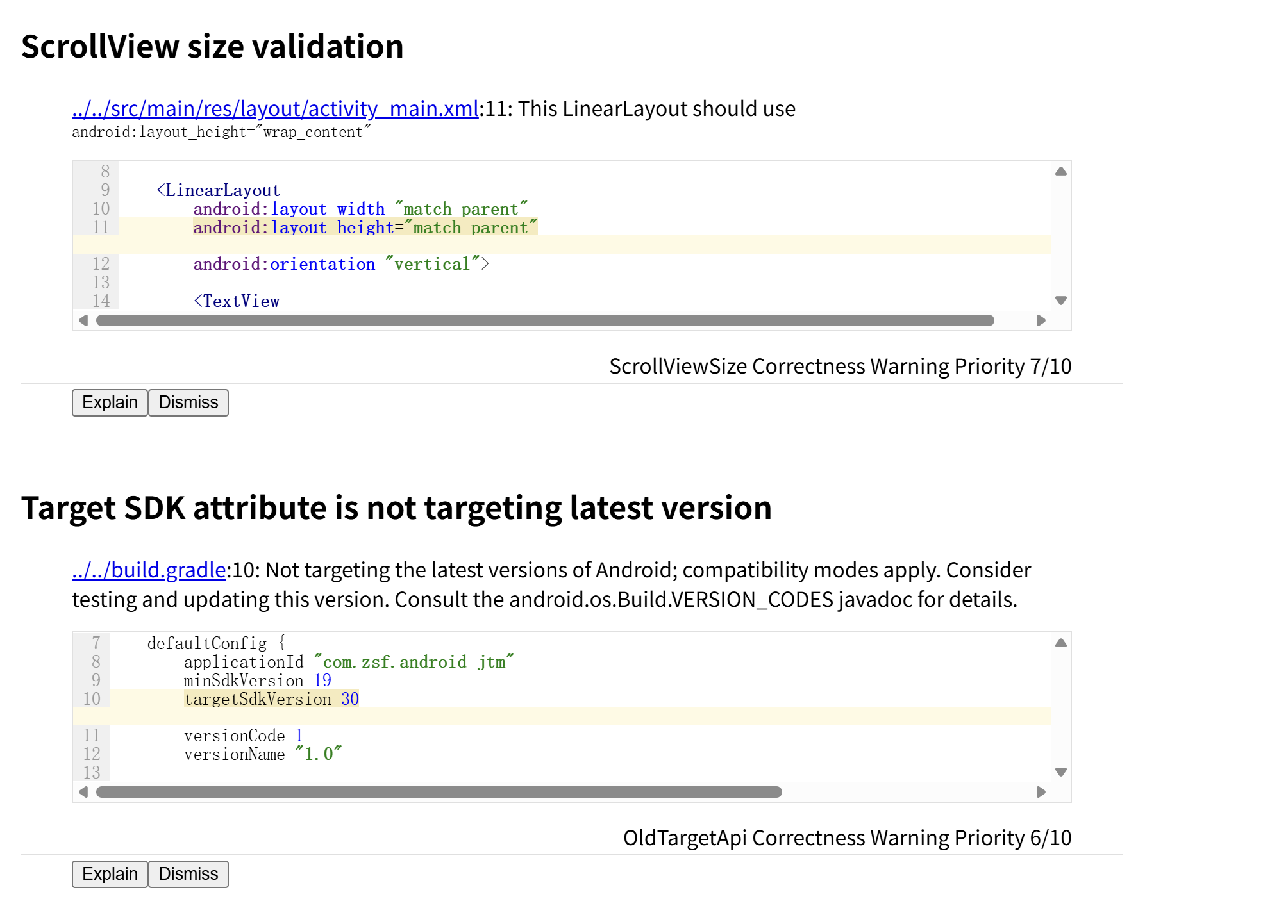This screenshot has height=924, width=1288.
Task: Open the activity_main.xml file link
Action: coord(275,109)
